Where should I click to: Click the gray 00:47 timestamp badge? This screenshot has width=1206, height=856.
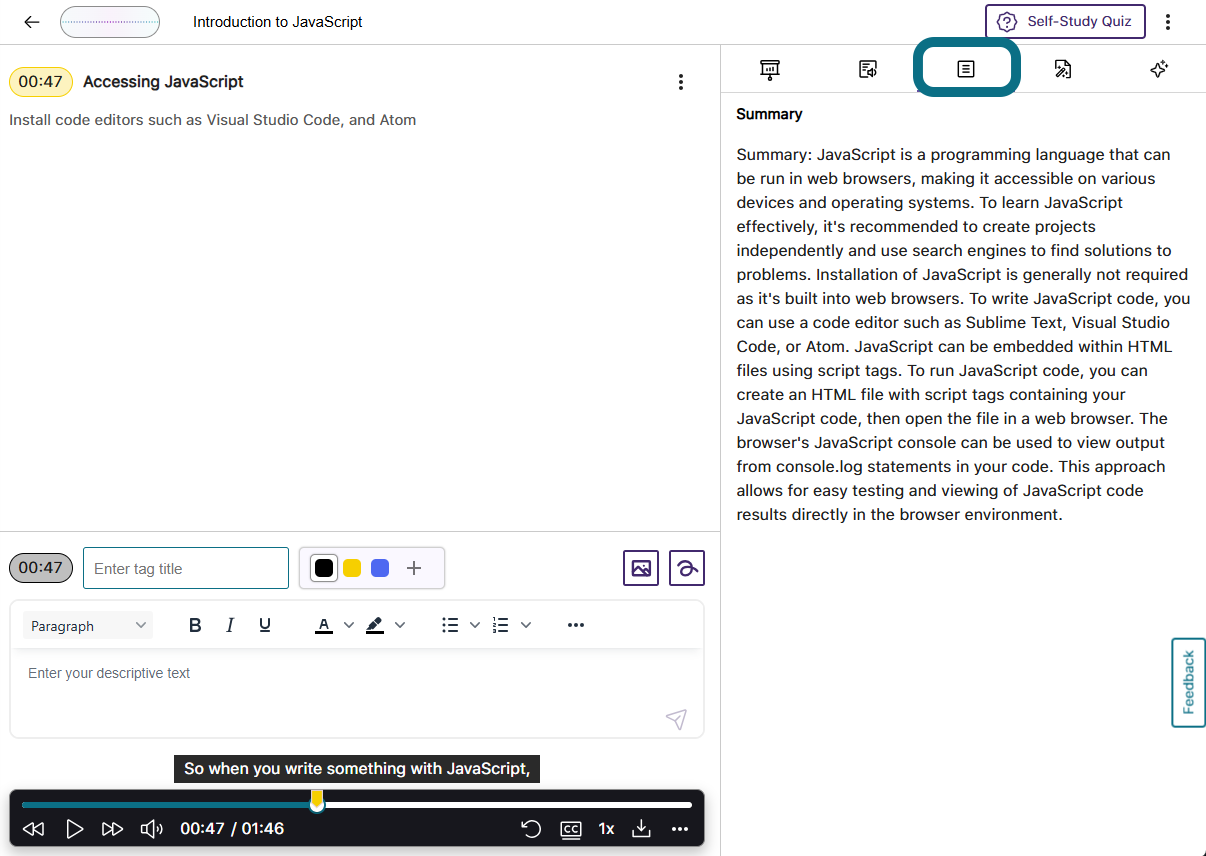coord(41,568)
